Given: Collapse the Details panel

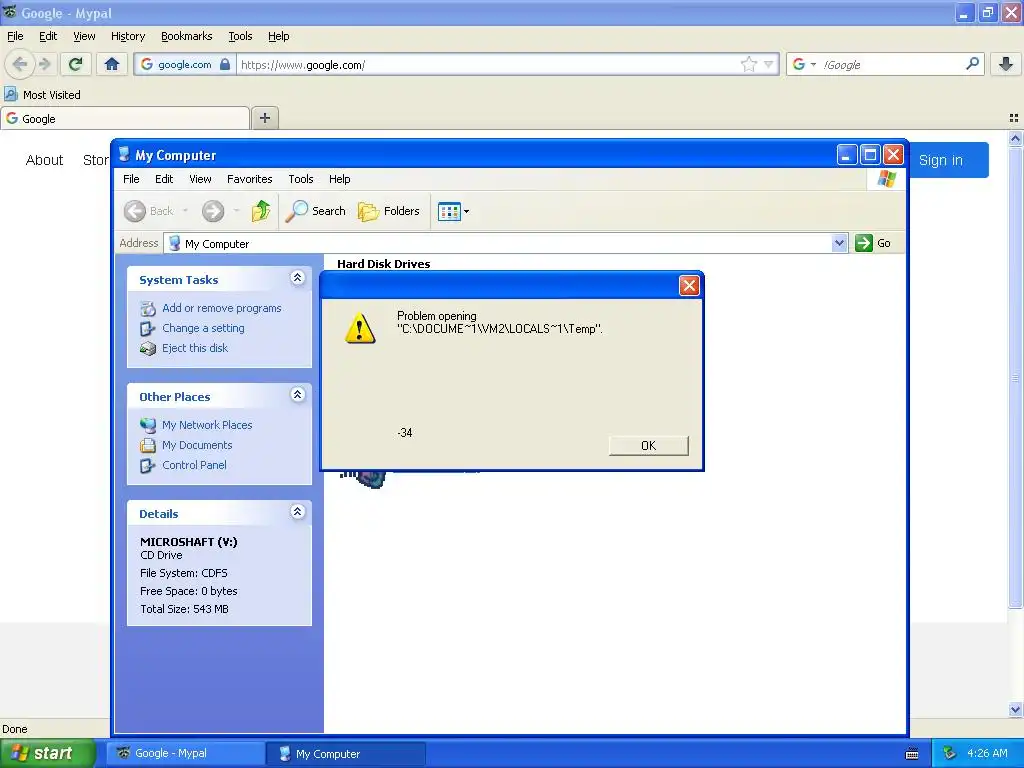Looking at the screenshot, I should click(x=297, y=512).
